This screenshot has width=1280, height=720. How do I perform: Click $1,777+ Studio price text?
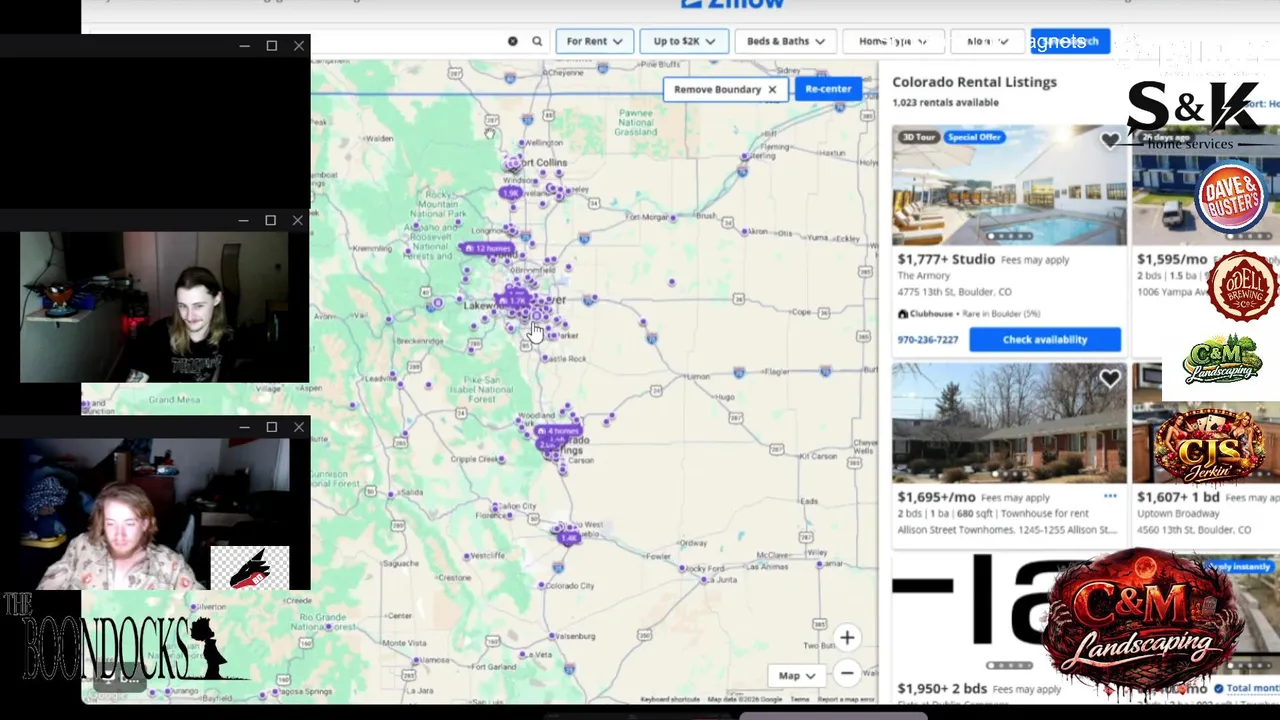coord(946,259)
